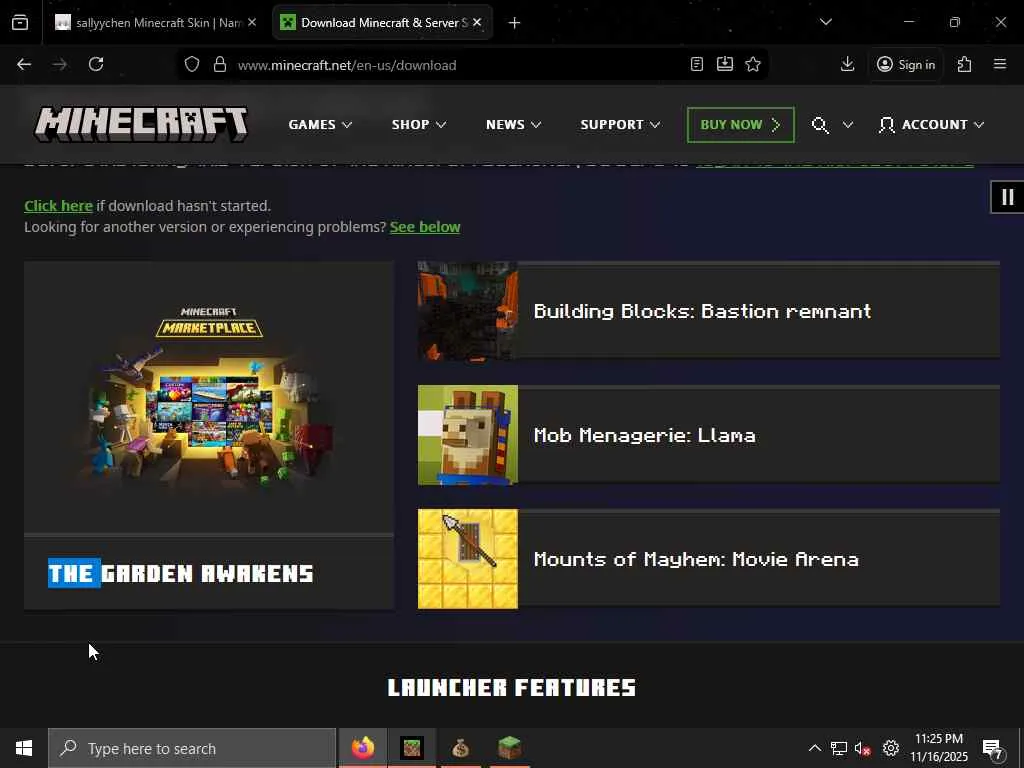Pause animations with the pause button
This screenshot has height=768, width=1024.
point(1007,197)
